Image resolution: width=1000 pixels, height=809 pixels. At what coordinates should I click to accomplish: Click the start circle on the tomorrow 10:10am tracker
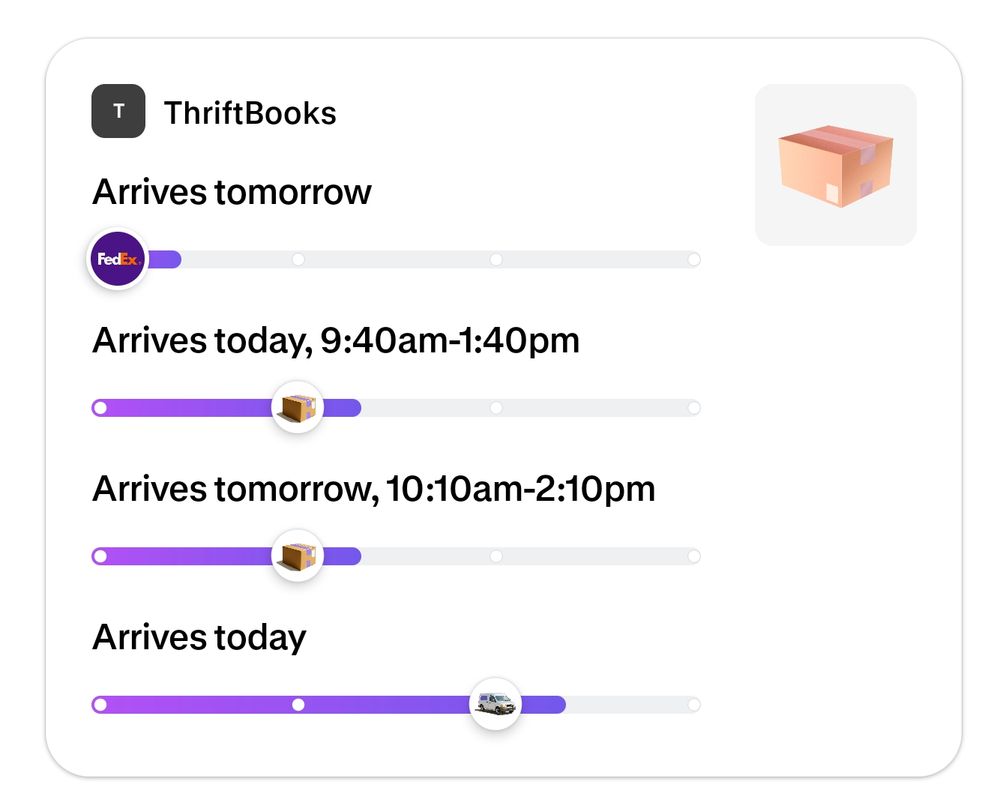coord(100,556)
